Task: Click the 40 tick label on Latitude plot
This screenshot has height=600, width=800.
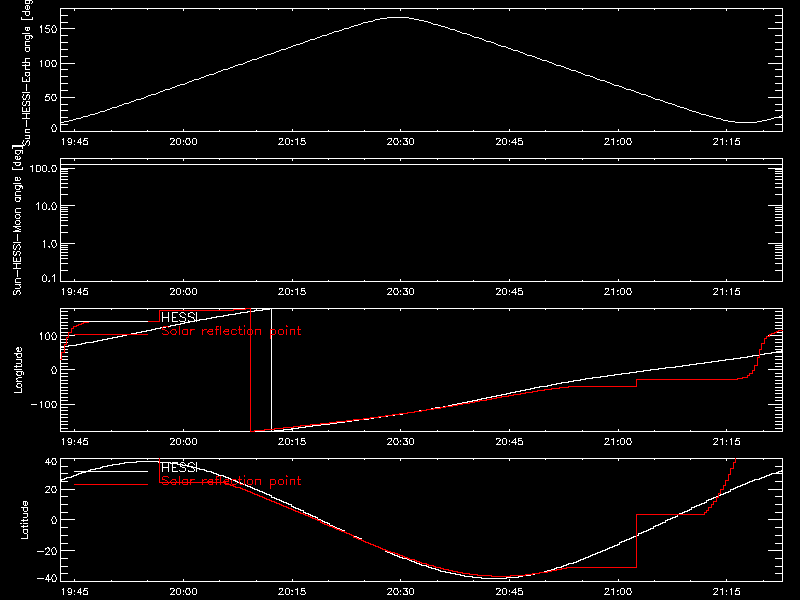Action: point(51,462)
